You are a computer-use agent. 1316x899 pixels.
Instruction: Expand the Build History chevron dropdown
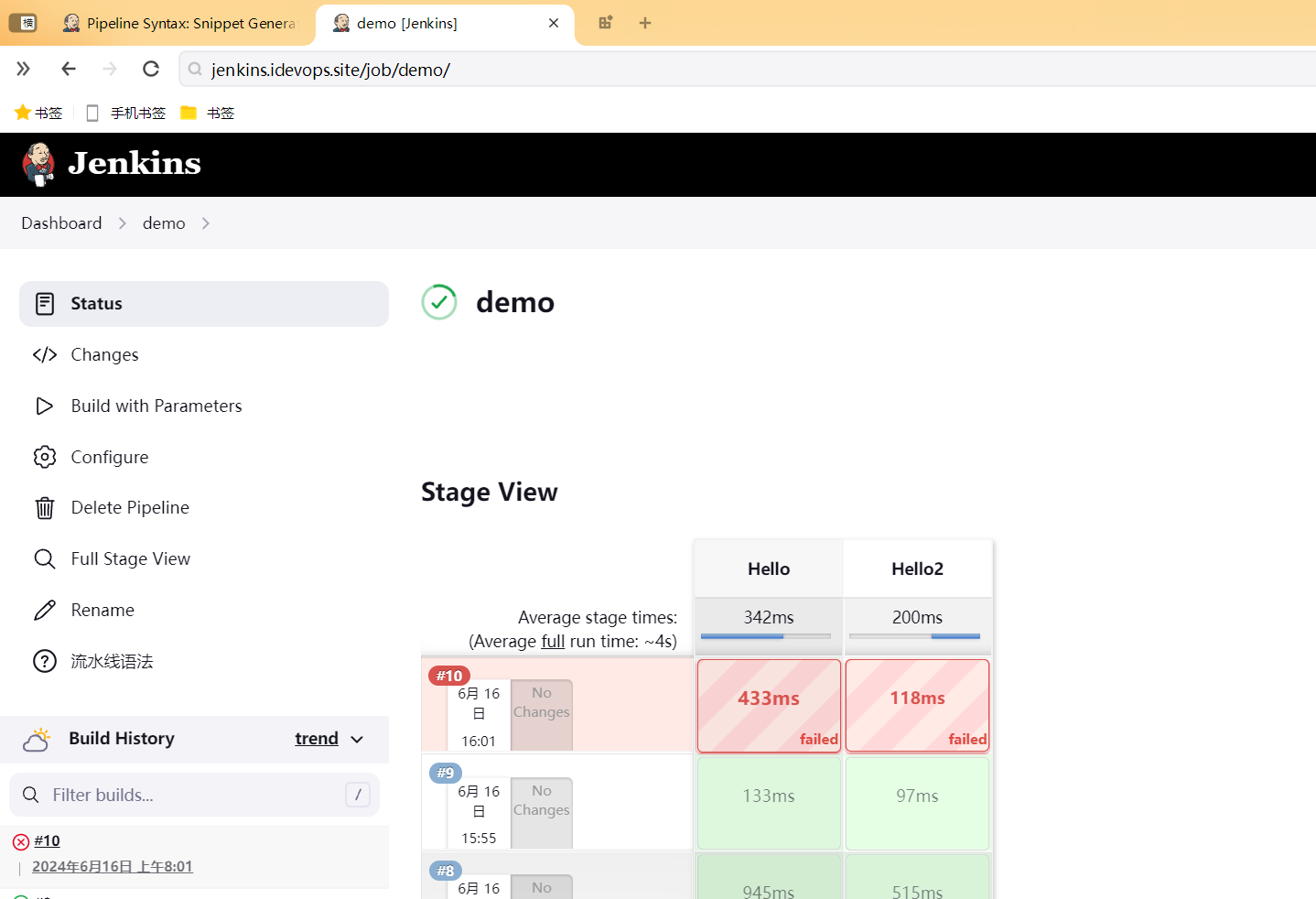pos(357,740)
